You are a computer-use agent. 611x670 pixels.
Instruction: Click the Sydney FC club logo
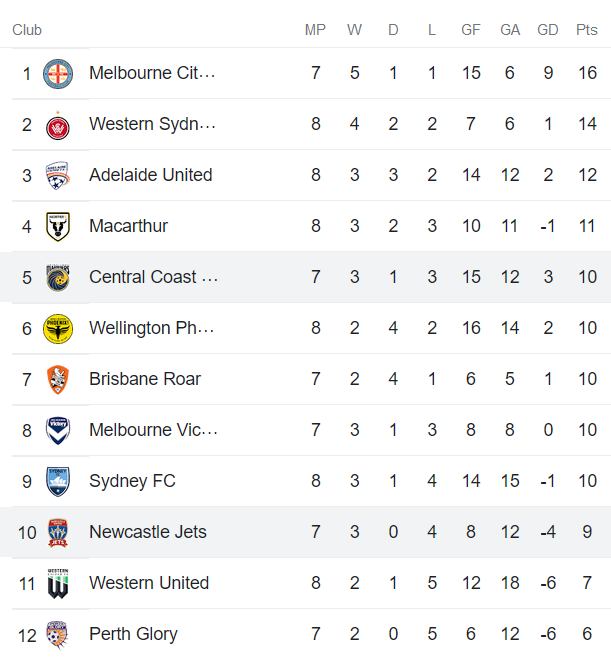[58, 481]
